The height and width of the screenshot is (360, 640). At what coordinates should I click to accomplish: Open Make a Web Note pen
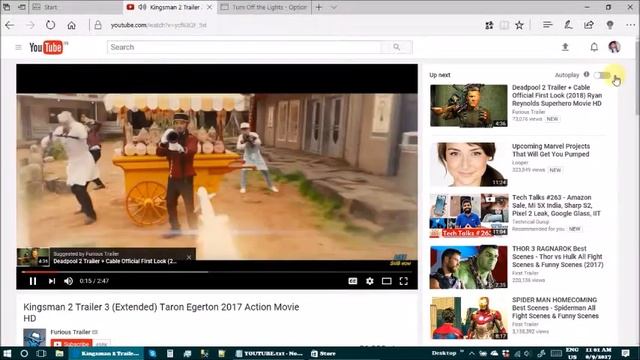click(568, 25)
